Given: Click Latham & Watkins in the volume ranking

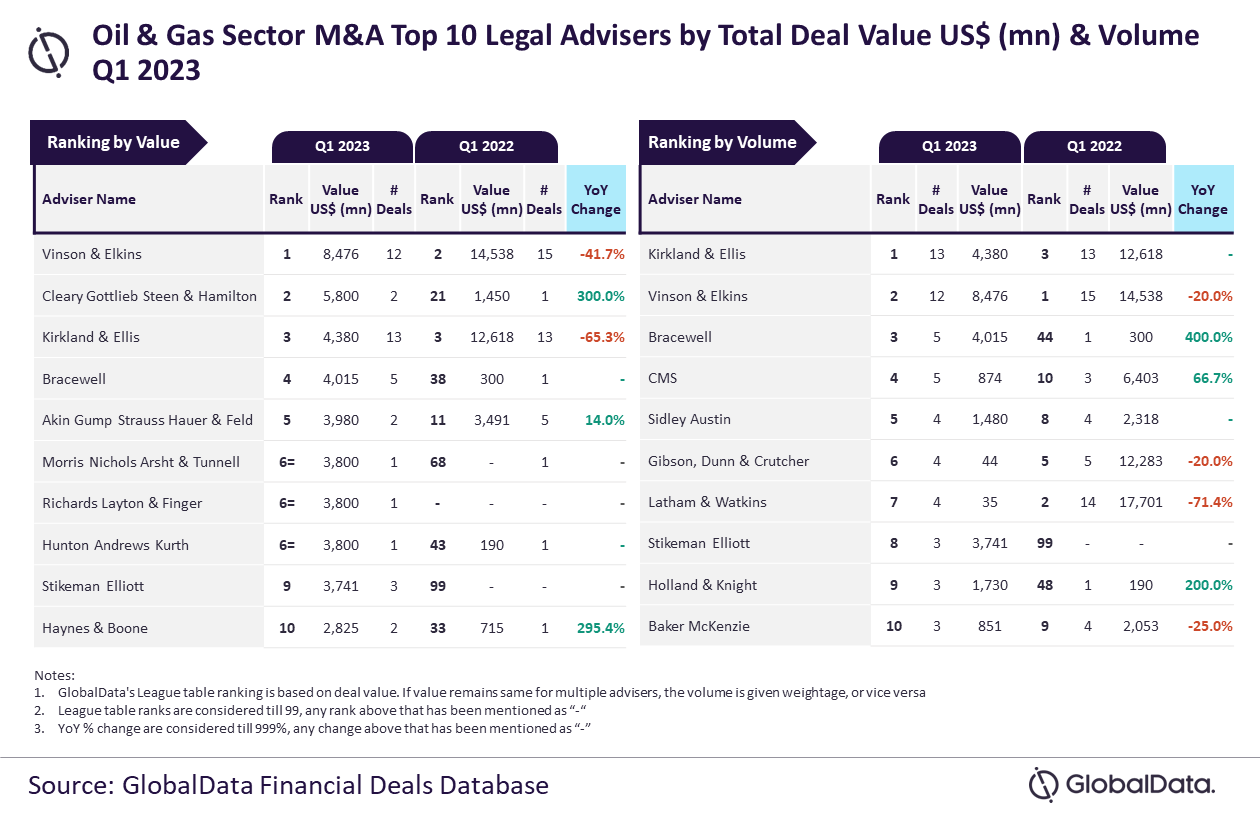Looking at the screenshot, I should point(707,502).
